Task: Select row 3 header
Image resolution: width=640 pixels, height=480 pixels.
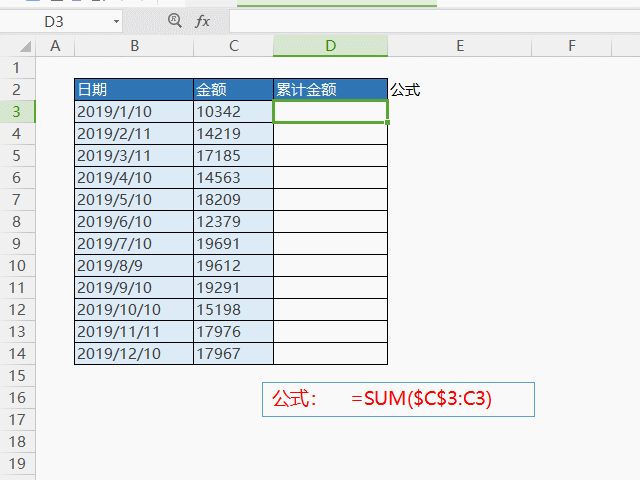Action: 17,111
